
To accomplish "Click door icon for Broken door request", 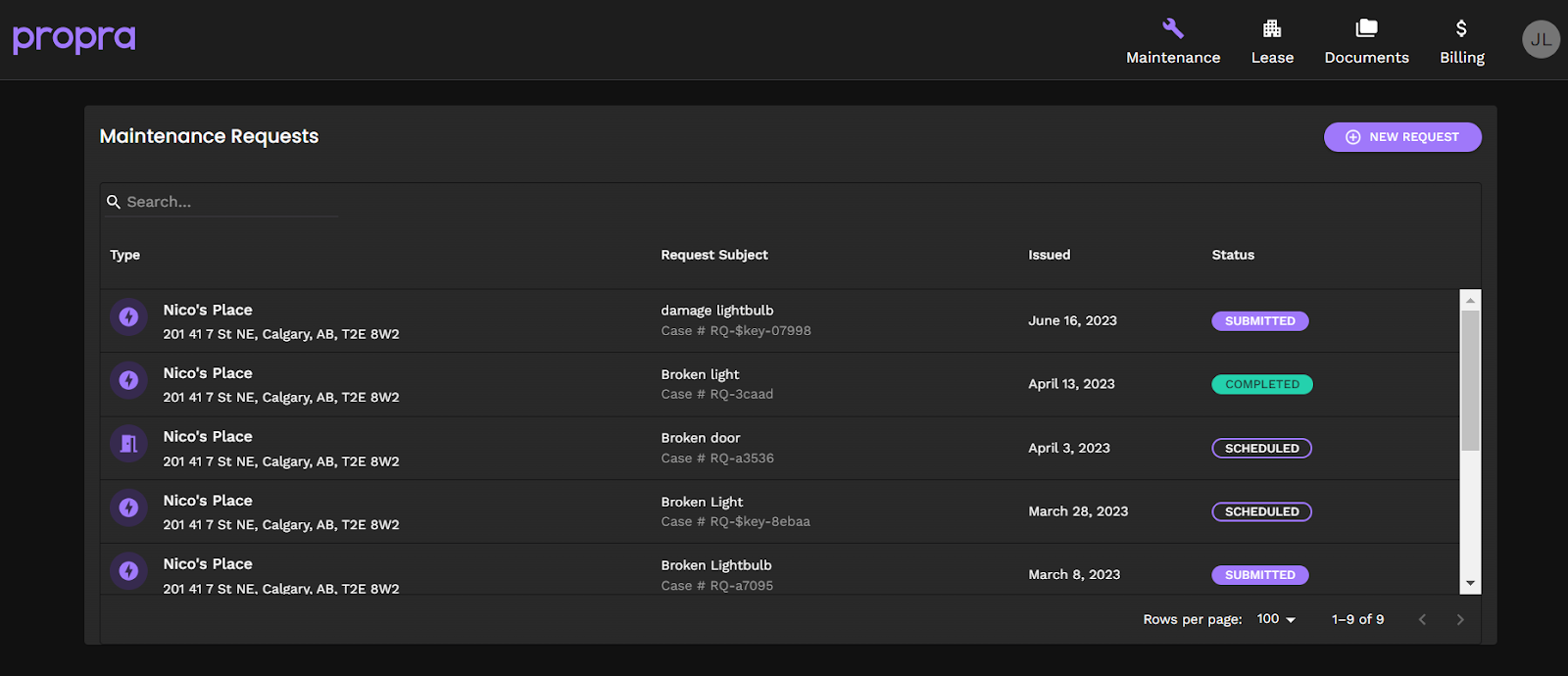I will pyautogui.click(x=128, y=444).
